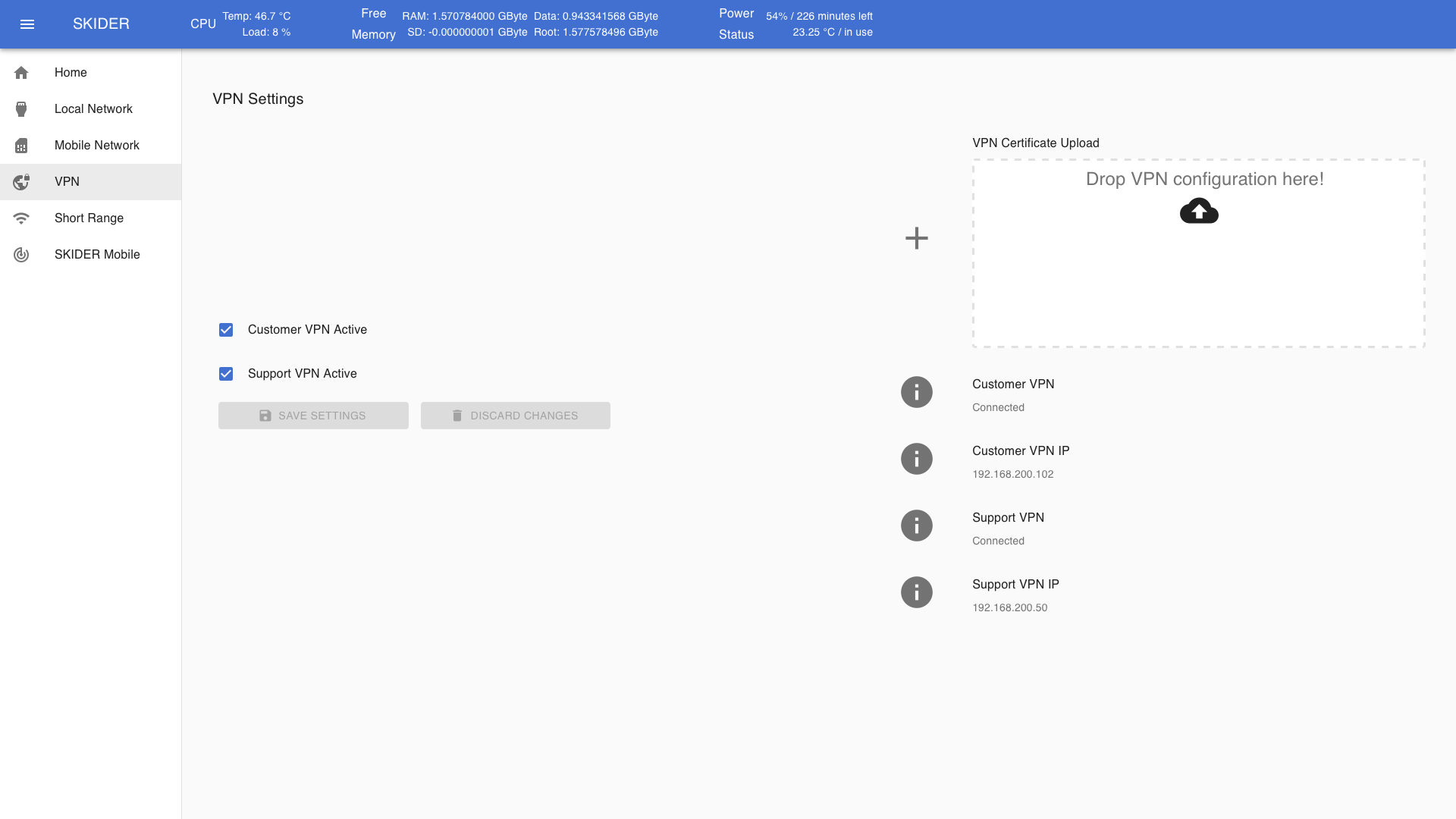The image size is (1456, 819).
Task: Click info icon next to Customer VPN IP
Action: (916, 459)
